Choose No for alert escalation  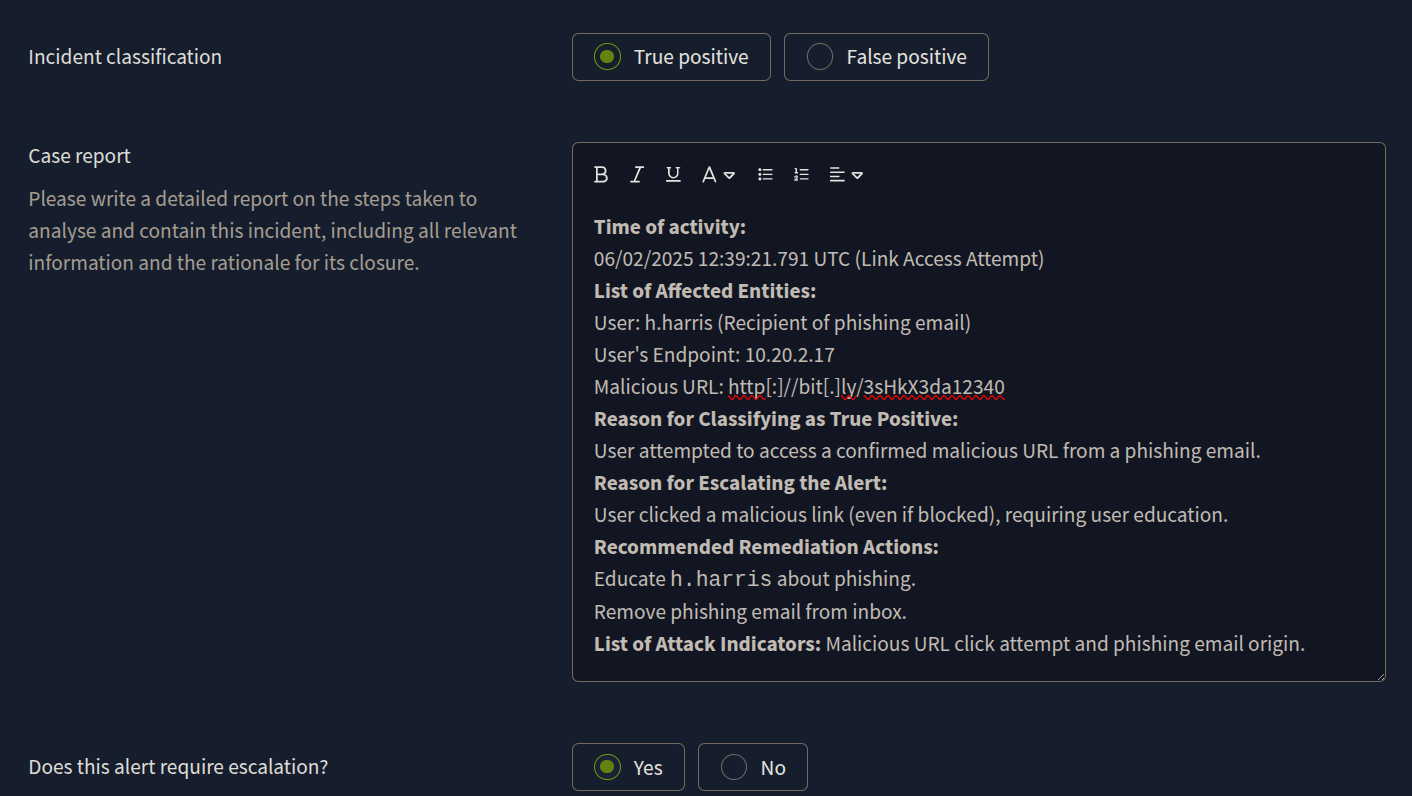752,766
